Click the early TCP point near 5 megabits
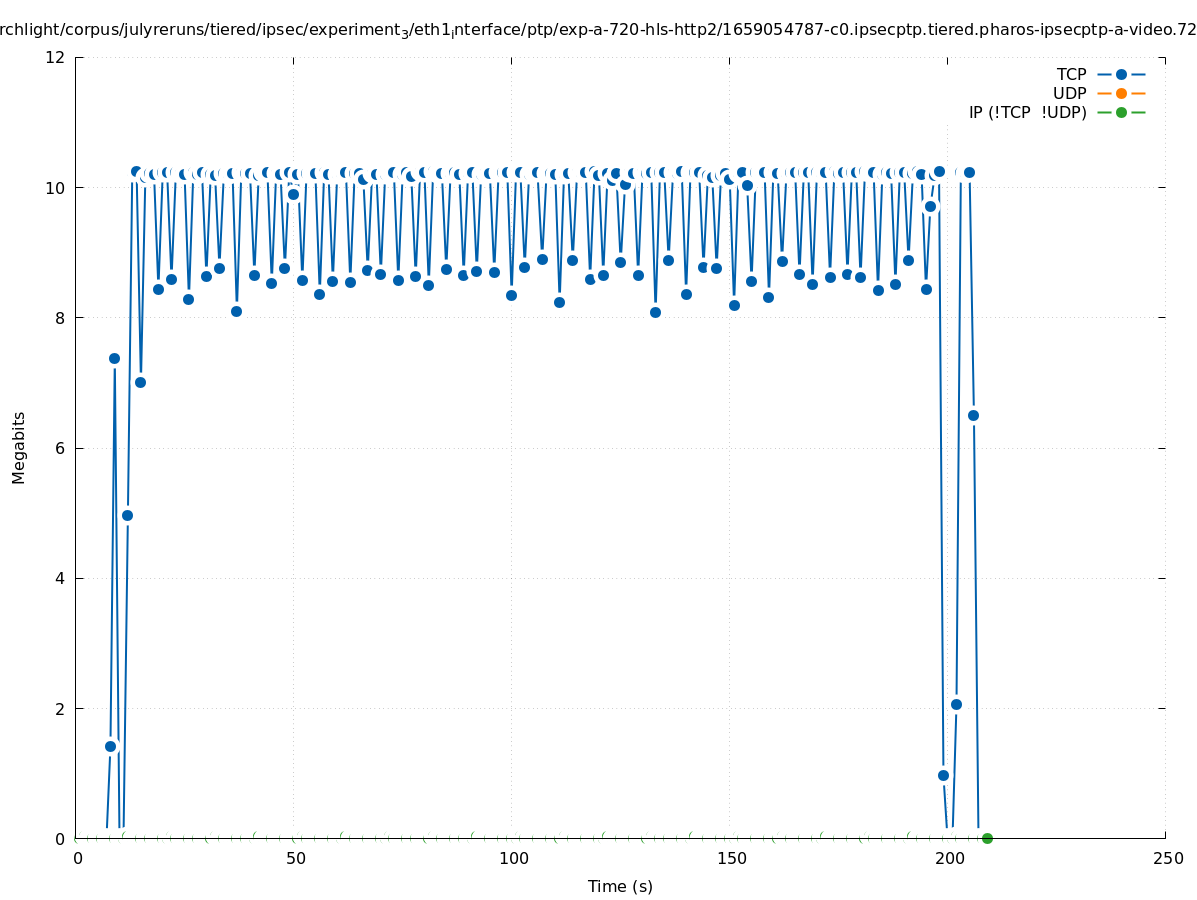This screenshot has height=900, width=1197. click(x=127, y=515)
